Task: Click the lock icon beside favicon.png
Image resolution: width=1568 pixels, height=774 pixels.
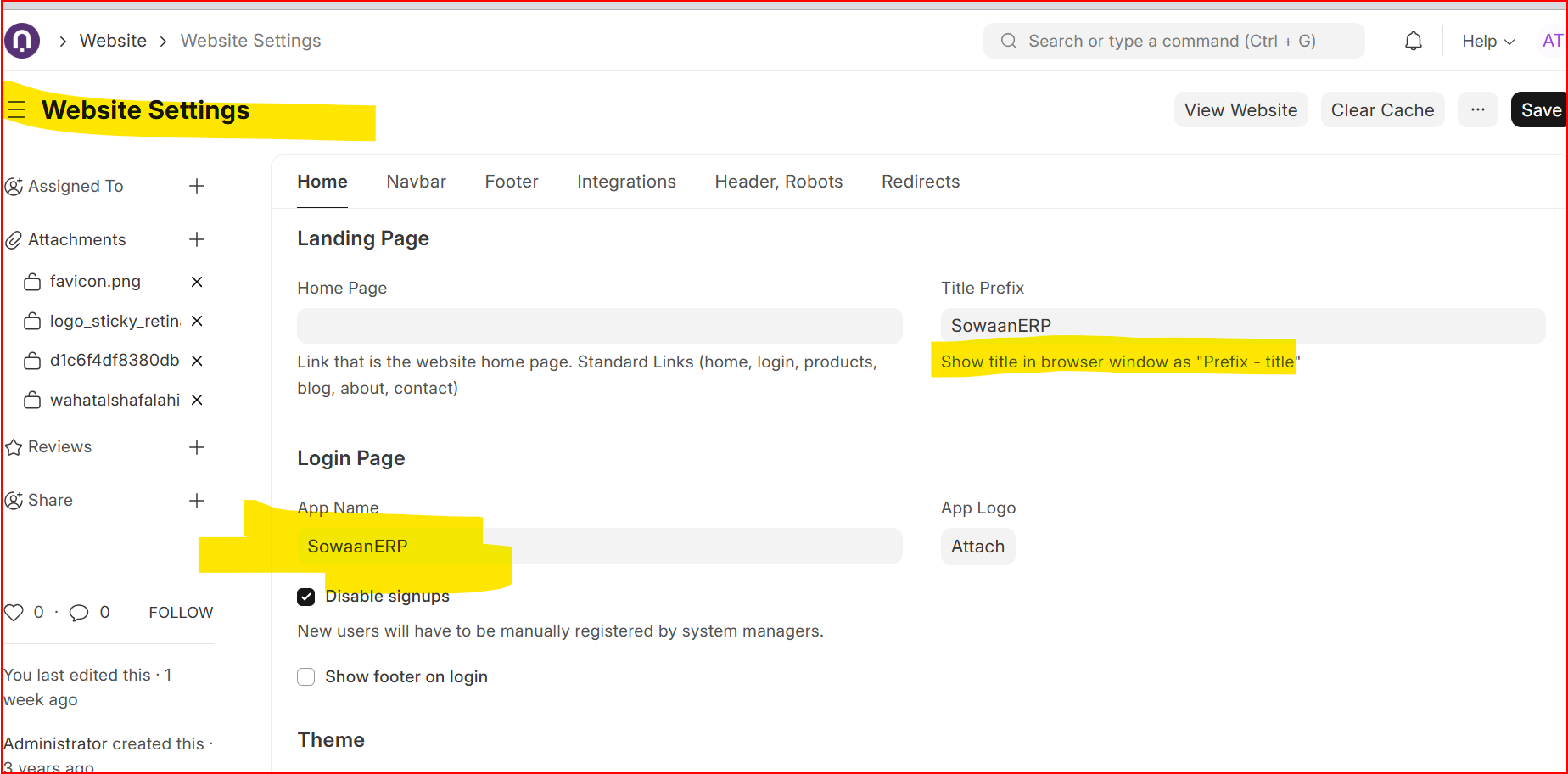Action: coord(32,282)
